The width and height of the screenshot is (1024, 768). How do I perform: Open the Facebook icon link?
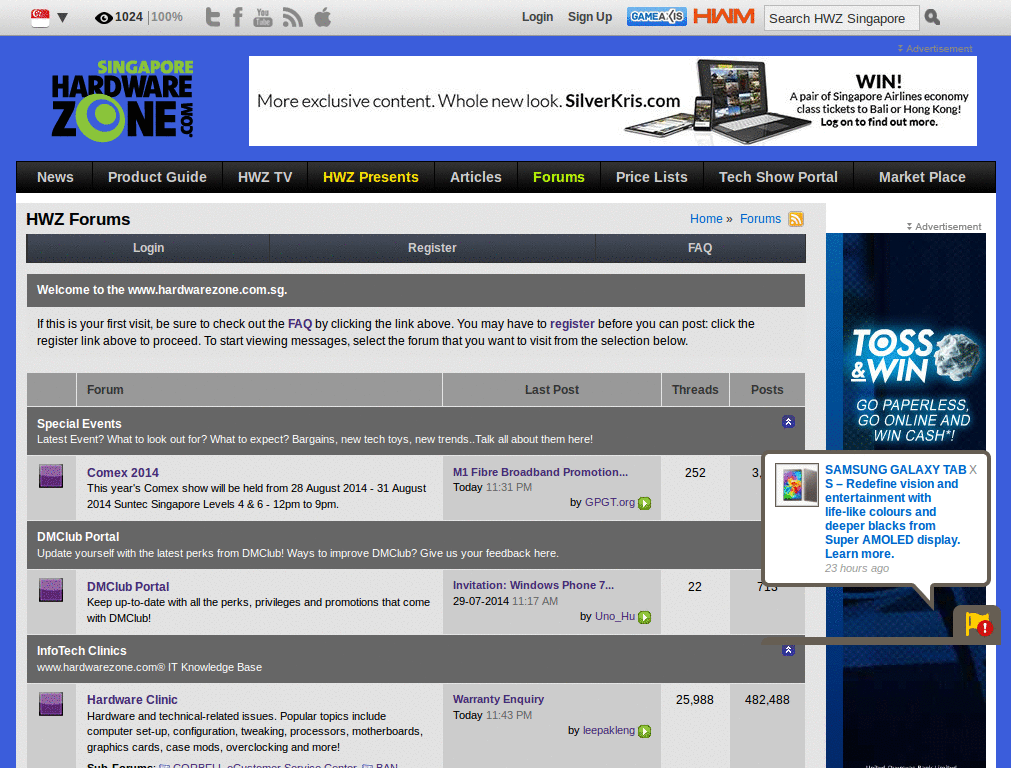[x=238, y=17]
